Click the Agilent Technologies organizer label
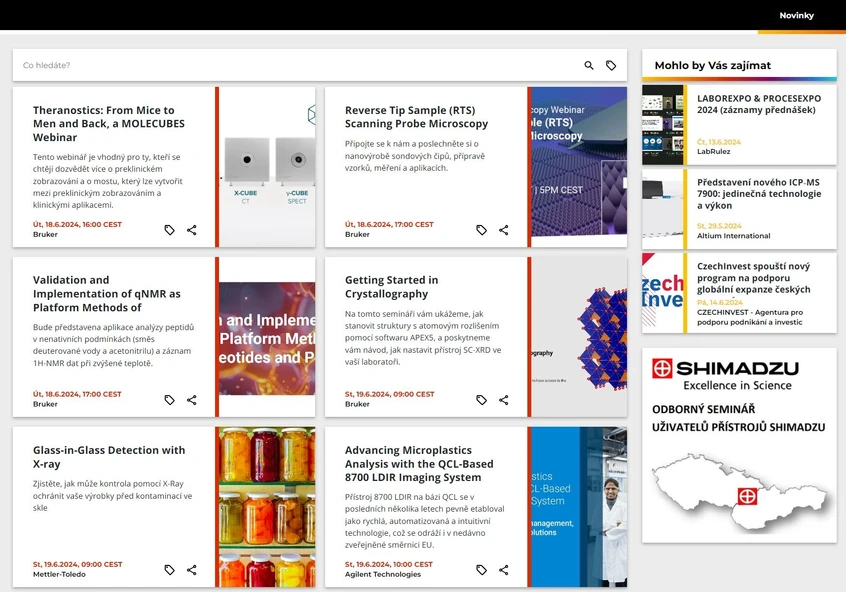The height and width of the screenshot is (592, 846). [x=383, y=574]
